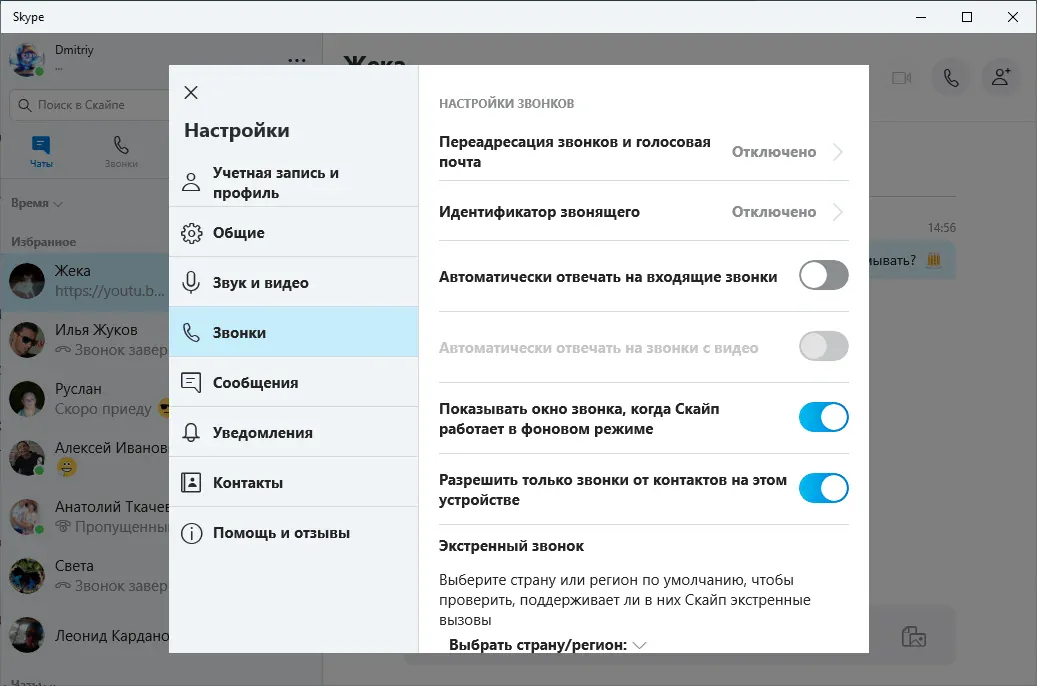Open call forwarding and voicemail chevron
The width and height of the screenshot is (1037, 686).
point(838,152)
